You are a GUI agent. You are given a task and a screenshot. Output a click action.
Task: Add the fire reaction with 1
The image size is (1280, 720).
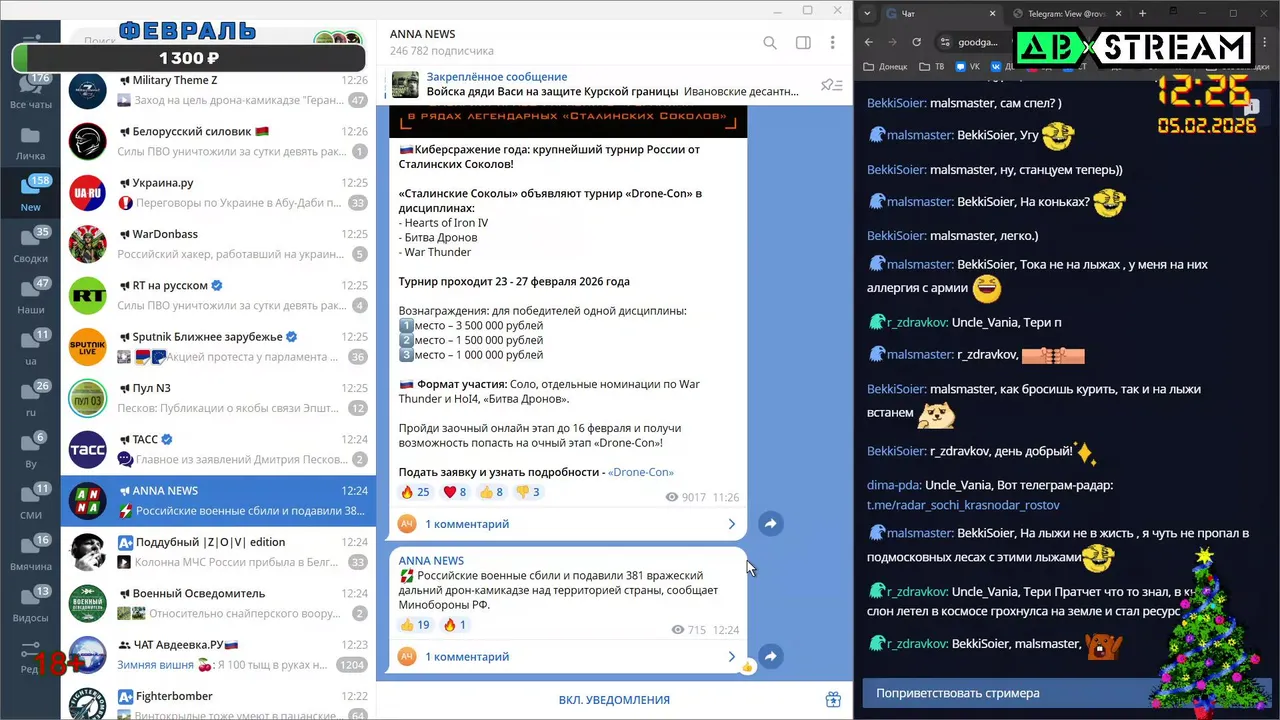pyautogui.click(x=455, y=625)
